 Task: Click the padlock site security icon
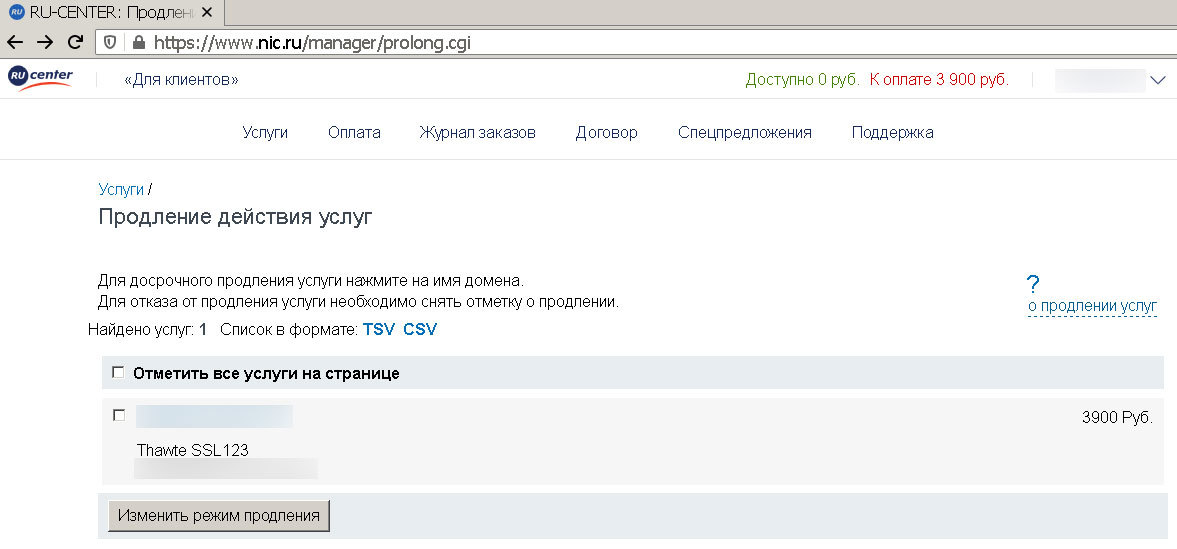click(138, 43)
